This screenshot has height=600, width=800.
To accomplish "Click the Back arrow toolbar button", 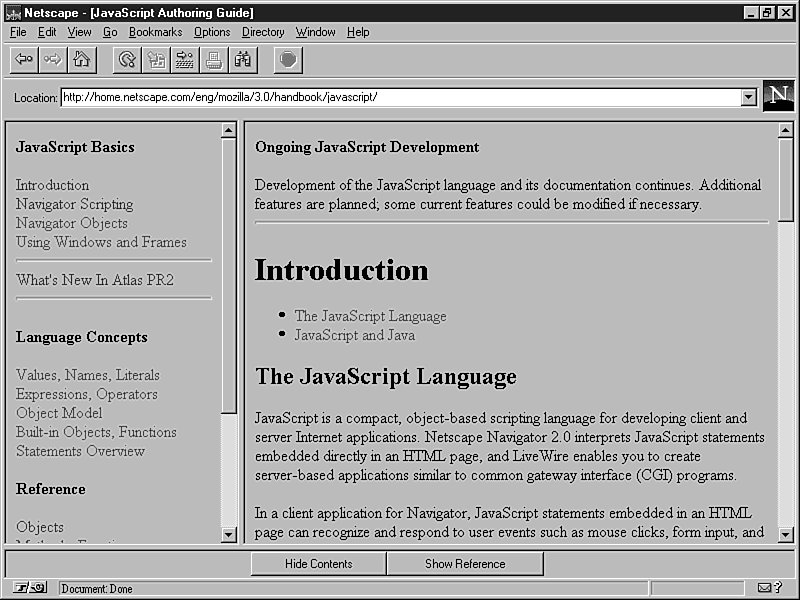I will coord(24,60).
